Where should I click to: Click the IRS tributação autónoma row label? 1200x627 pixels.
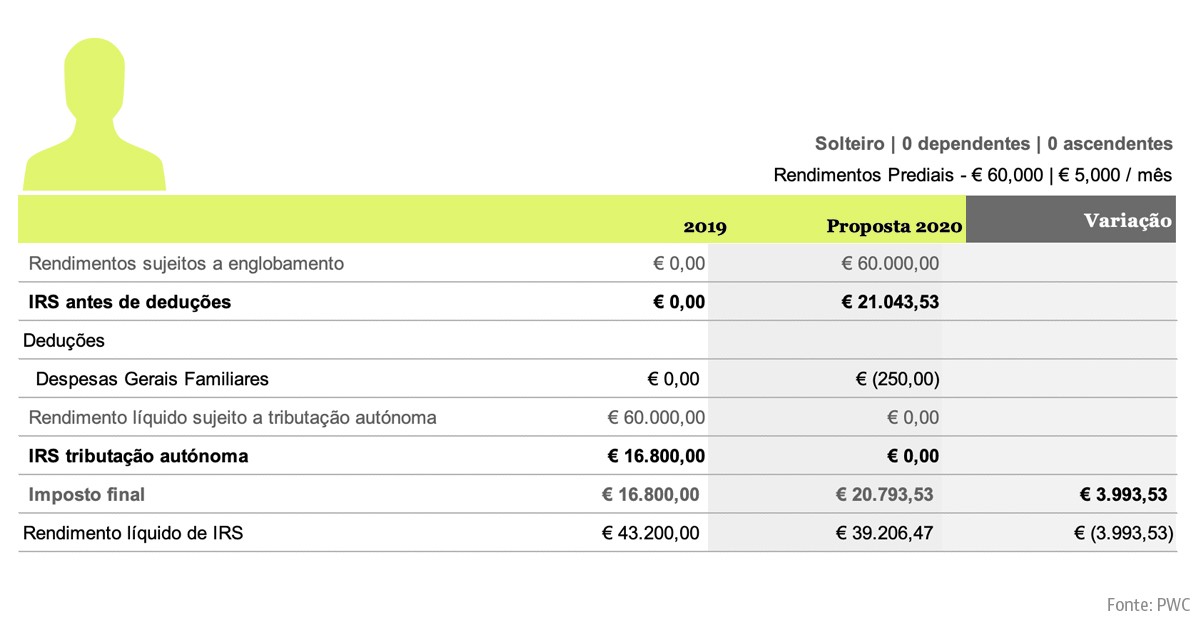point(138,456)
